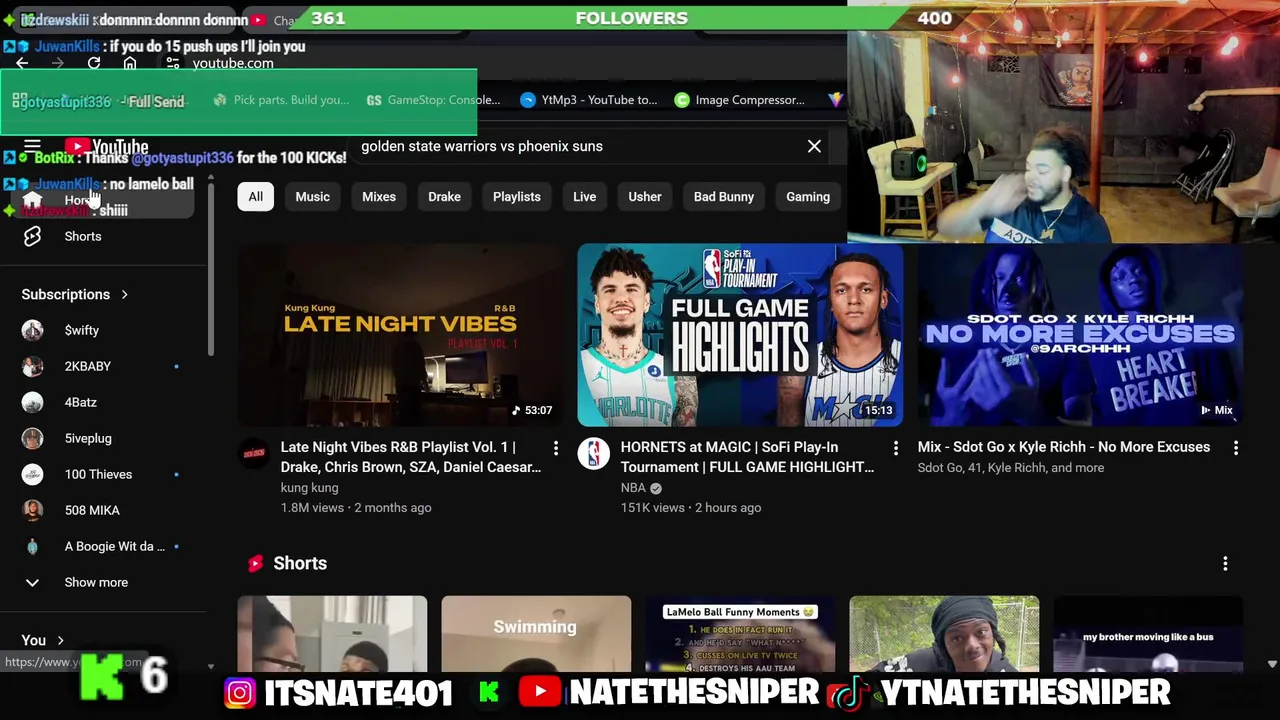Open the 4Batz channel avatar
Screen dimensions: 1280x720
[x=32, y=402]
